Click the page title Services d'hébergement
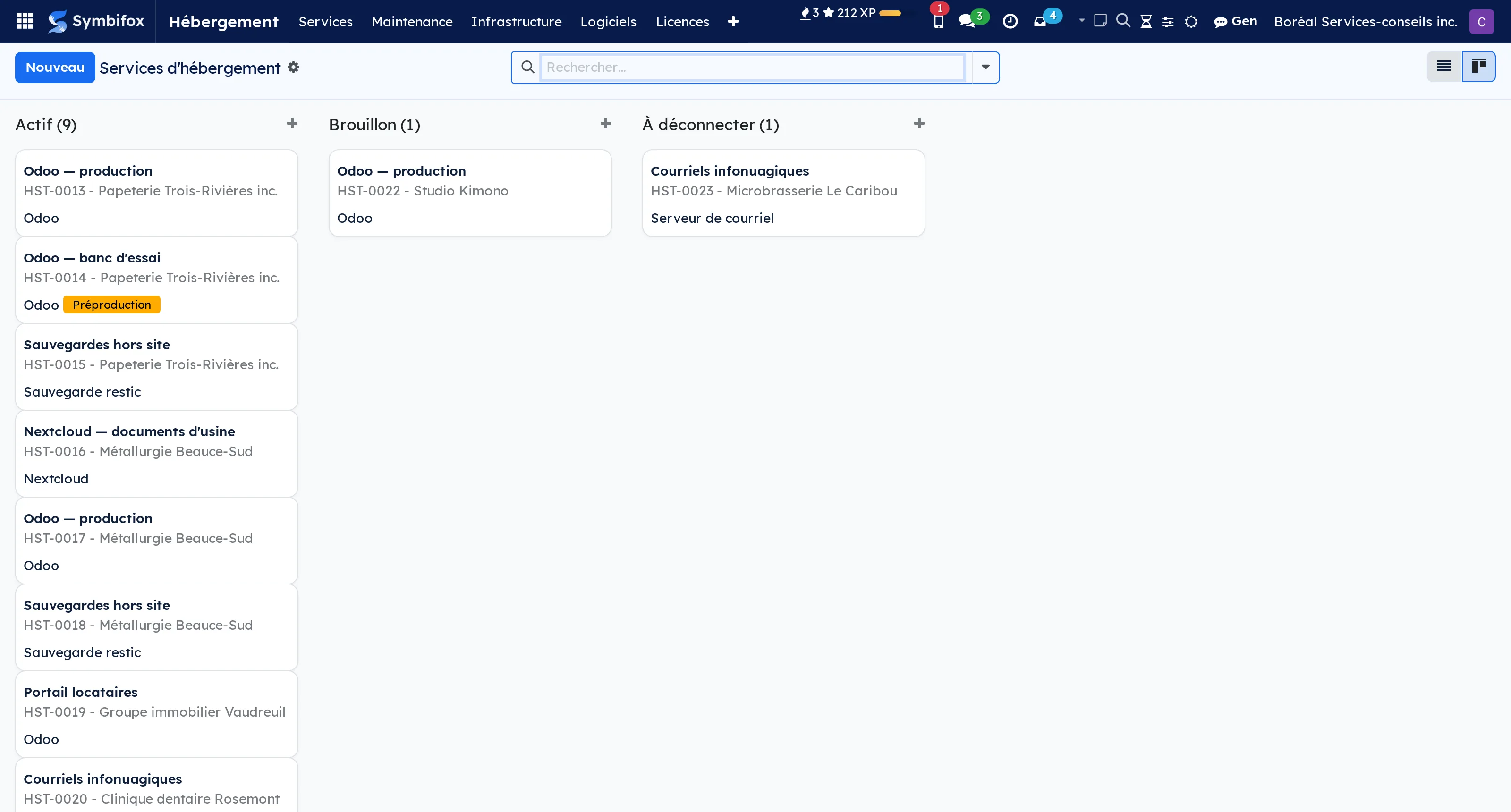This screenshot has width=1511, height=812. tap(189, 68)
